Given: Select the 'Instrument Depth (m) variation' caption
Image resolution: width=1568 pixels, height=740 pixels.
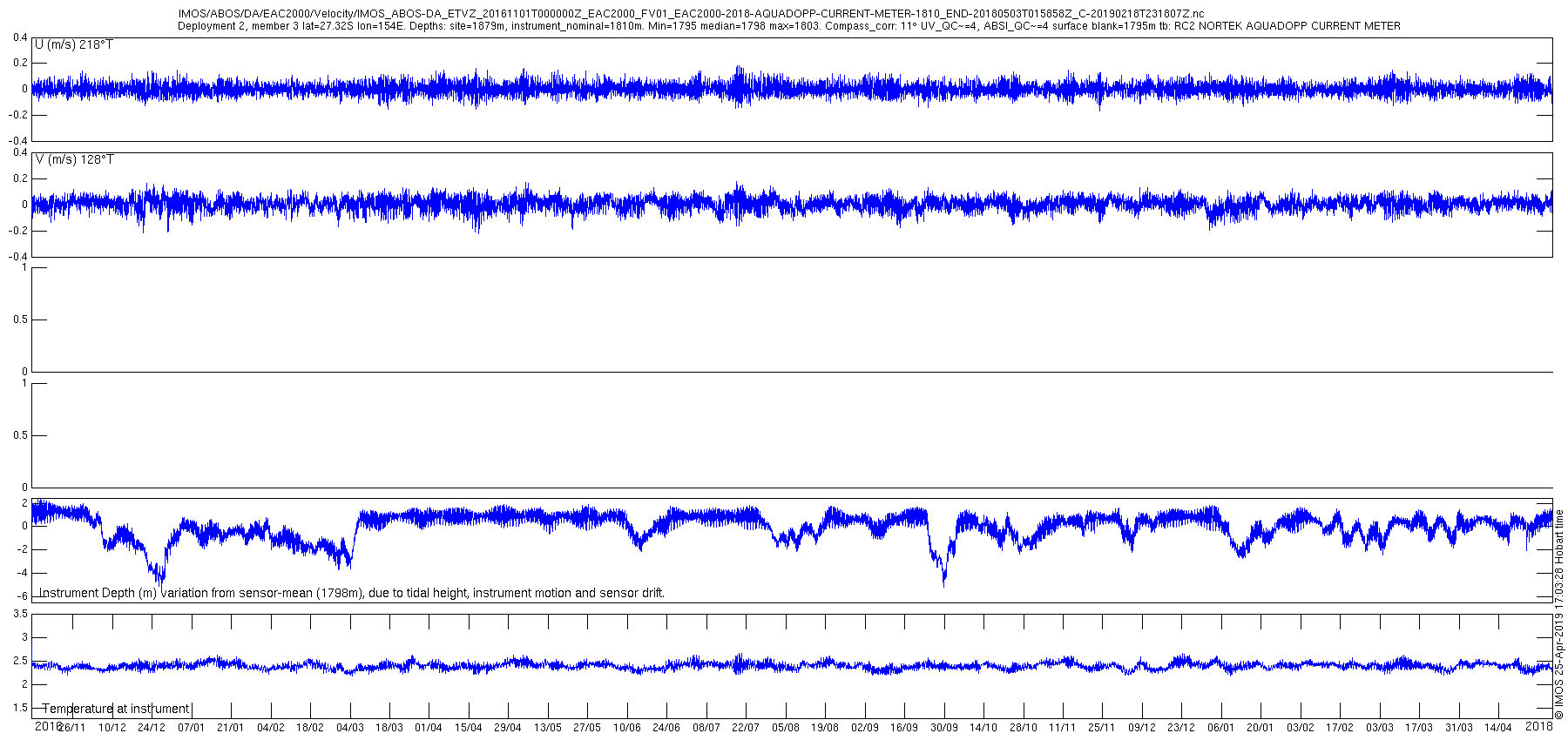Looking at the screenshot, I should point(352,593).
